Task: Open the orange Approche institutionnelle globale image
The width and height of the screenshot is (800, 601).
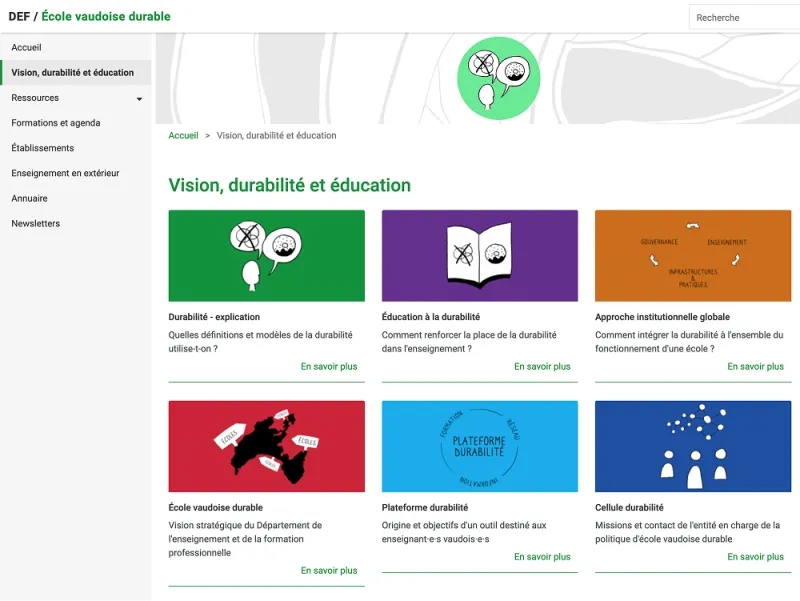Action: (x=693, y=256)
